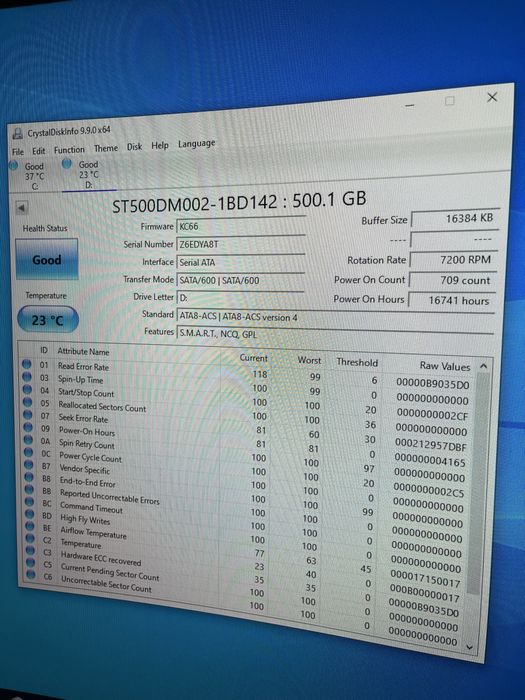The width and height of the screenshot is (525, 700).
Task: Click the attribute list scroll up arrow
Action: 483,366
